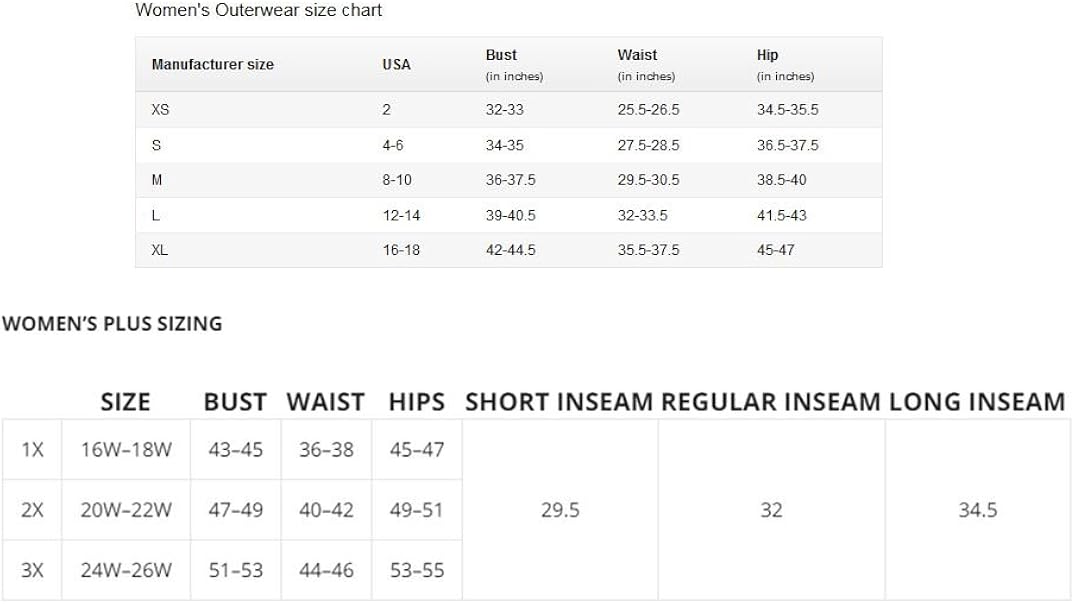Click the regular inseam value 32
This screenshot has height=604, width=1075.
click(x=771, y=510)
